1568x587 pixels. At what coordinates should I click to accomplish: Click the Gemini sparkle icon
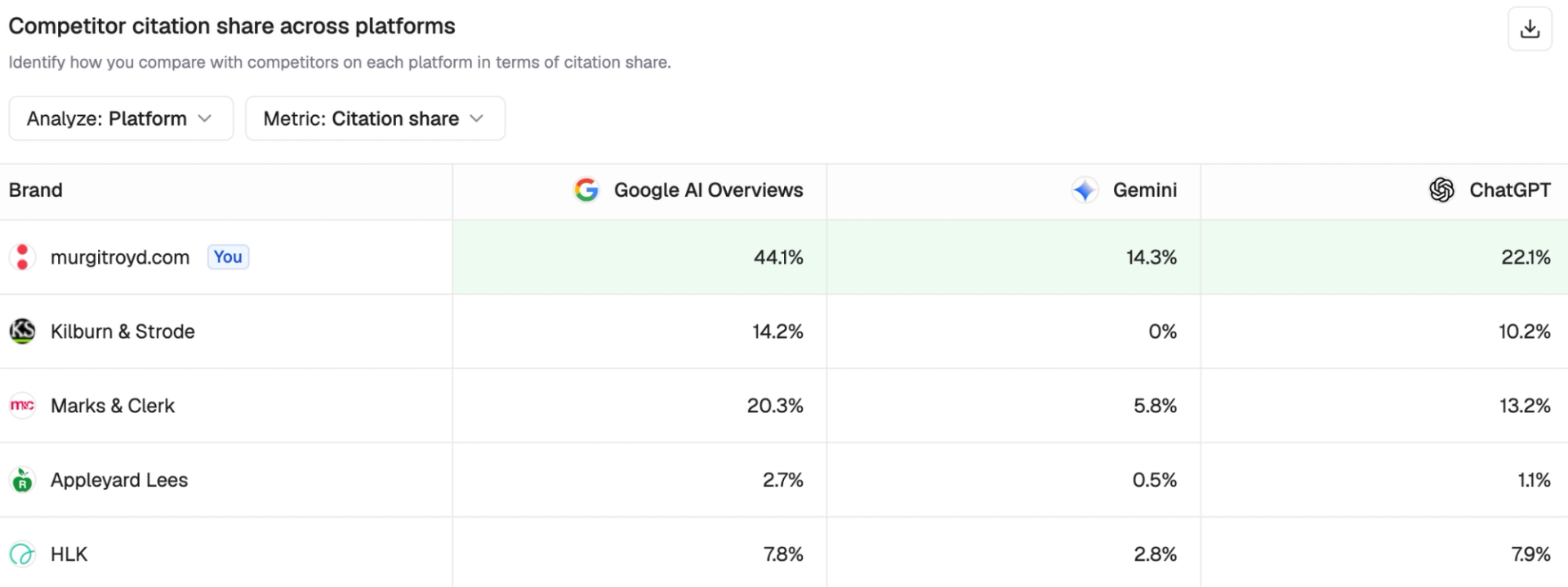pyautogui.click(x=1085, y=190)
